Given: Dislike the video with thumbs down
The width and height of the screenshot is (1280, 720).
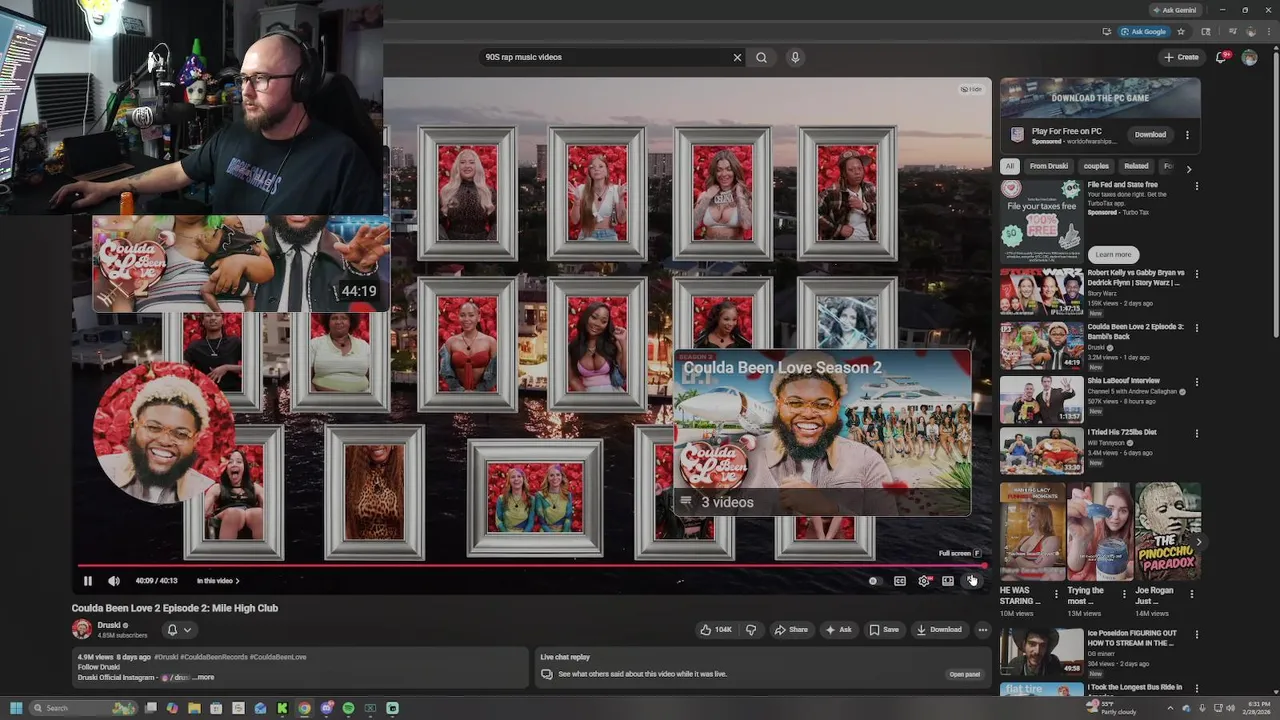Looking at the screenshot, I should coord(751,630).
